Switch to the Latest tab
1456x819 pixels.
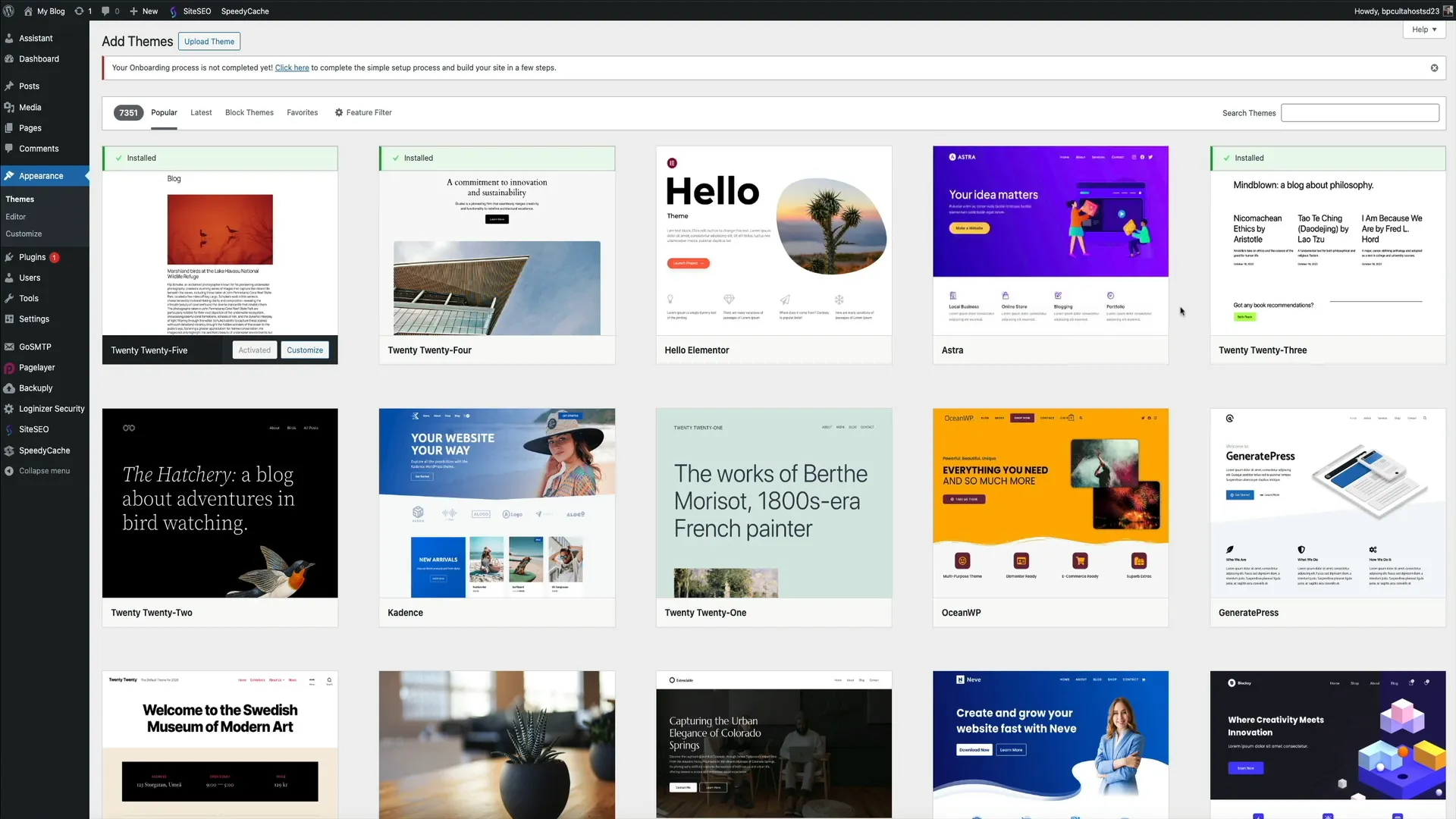(201, 112)
